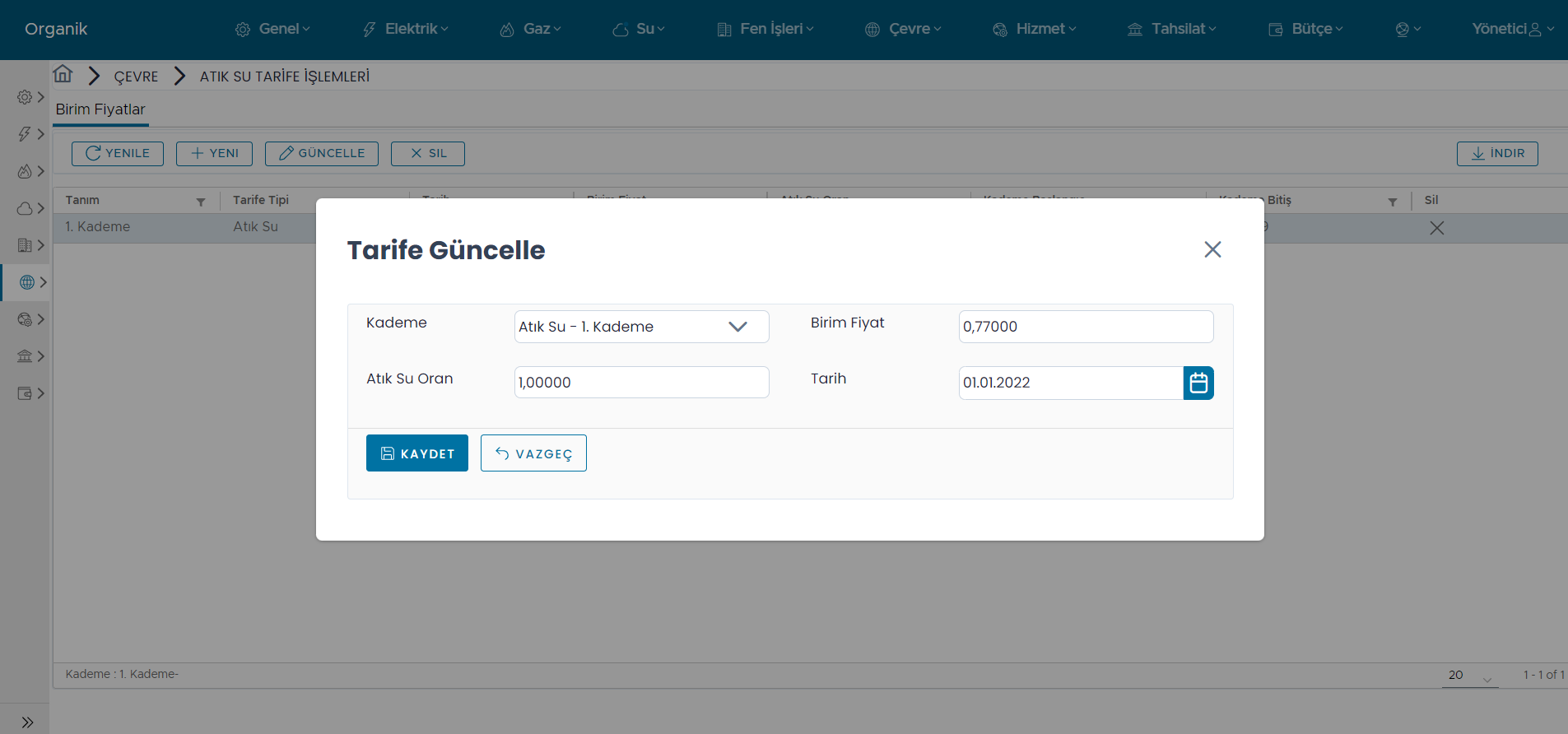Open the page size dropdown showing 20
Image resolution: width=1568 pixels, height=734 pixels.
point(1469,676)
